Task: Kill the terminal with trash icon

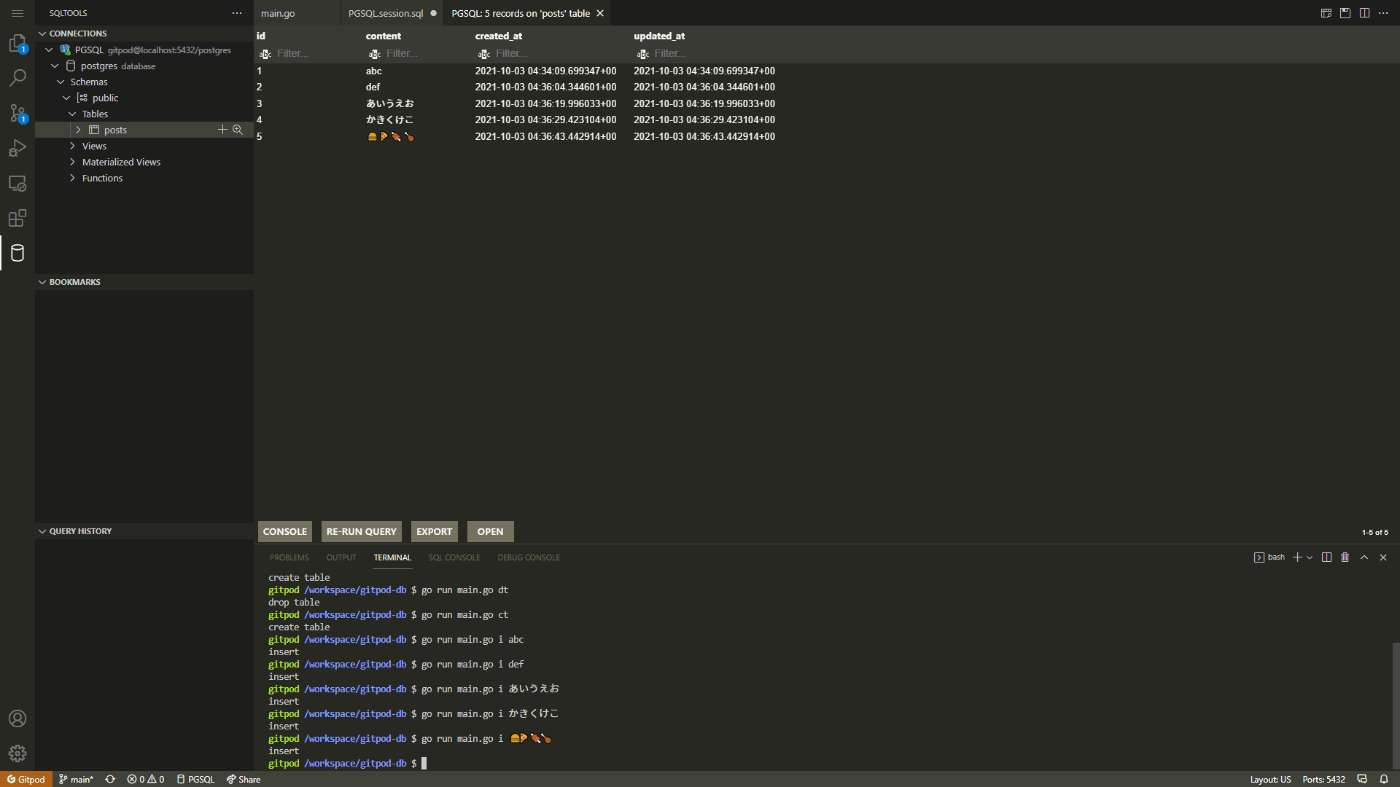Action: tap(1345, 557)
